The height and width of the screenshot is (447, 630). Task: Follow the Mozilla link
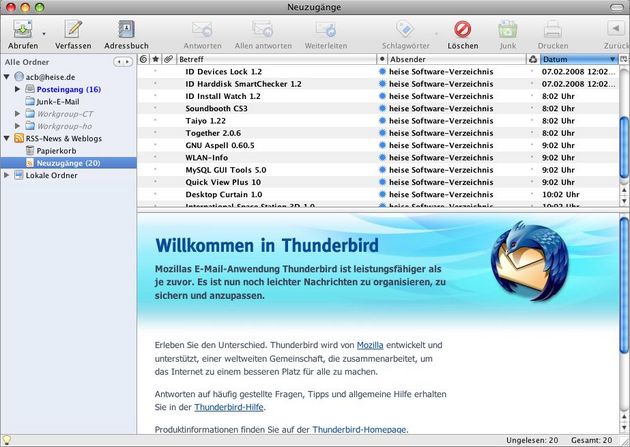click(370, 345)
